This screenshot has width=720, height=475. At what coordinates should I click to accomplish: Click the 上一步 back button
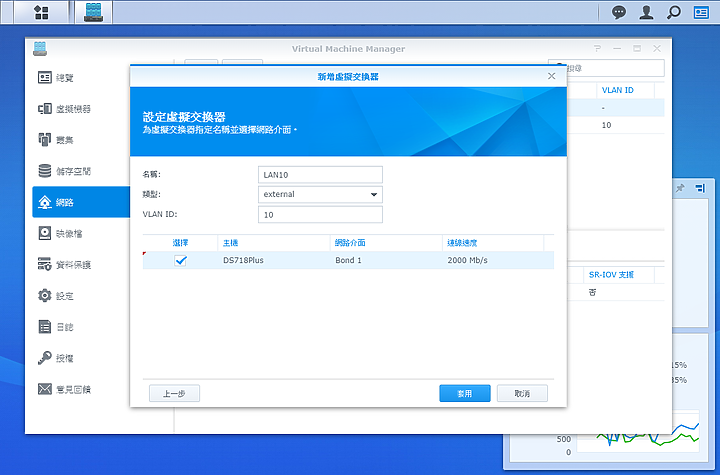(174, 394)
